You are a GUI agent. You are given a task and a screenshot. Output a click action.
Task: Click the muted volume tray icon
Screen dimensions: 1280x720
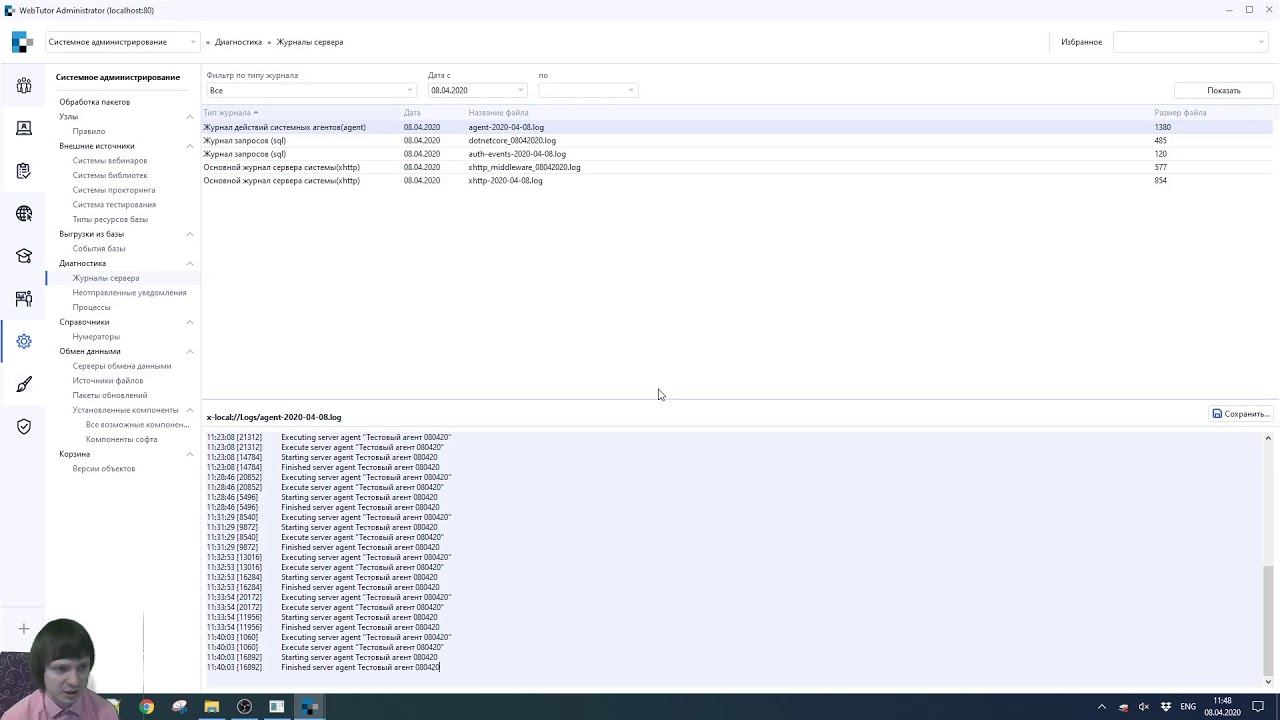pos(1144,707)
